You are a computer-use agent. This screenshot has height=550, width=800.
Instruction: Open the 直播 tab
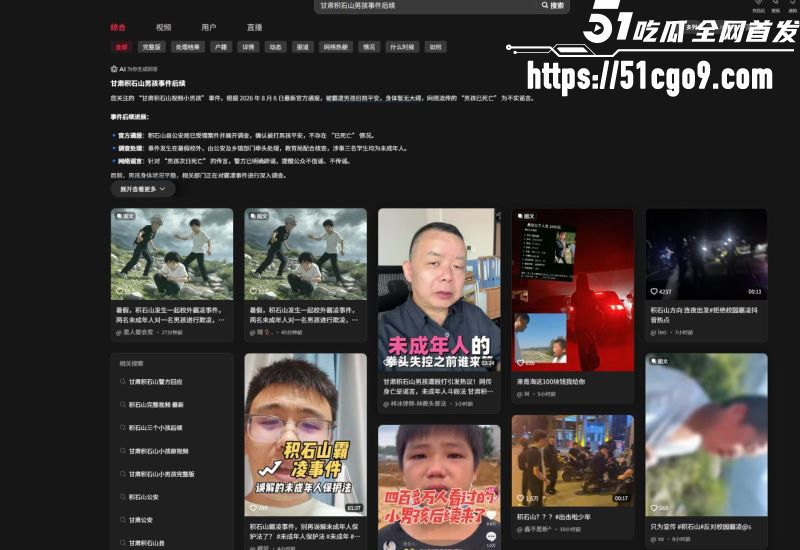(x=254, y=28)
